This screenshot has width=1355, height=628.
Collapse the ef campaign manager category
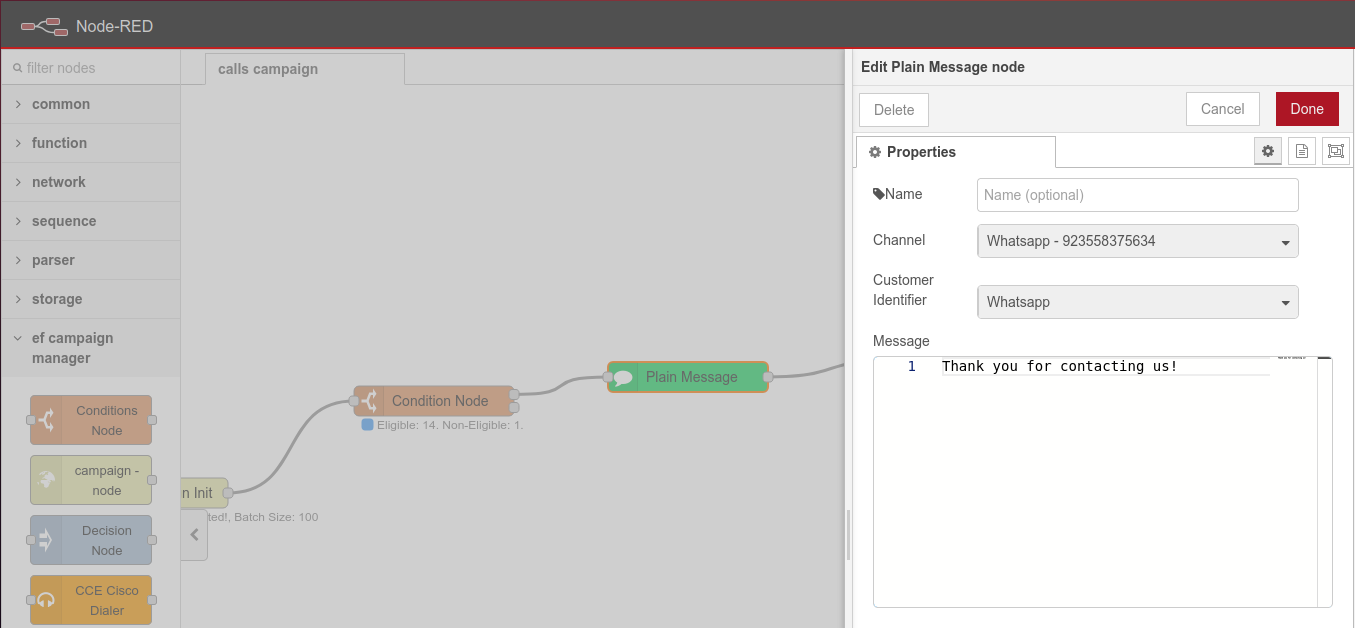point(72,348)
